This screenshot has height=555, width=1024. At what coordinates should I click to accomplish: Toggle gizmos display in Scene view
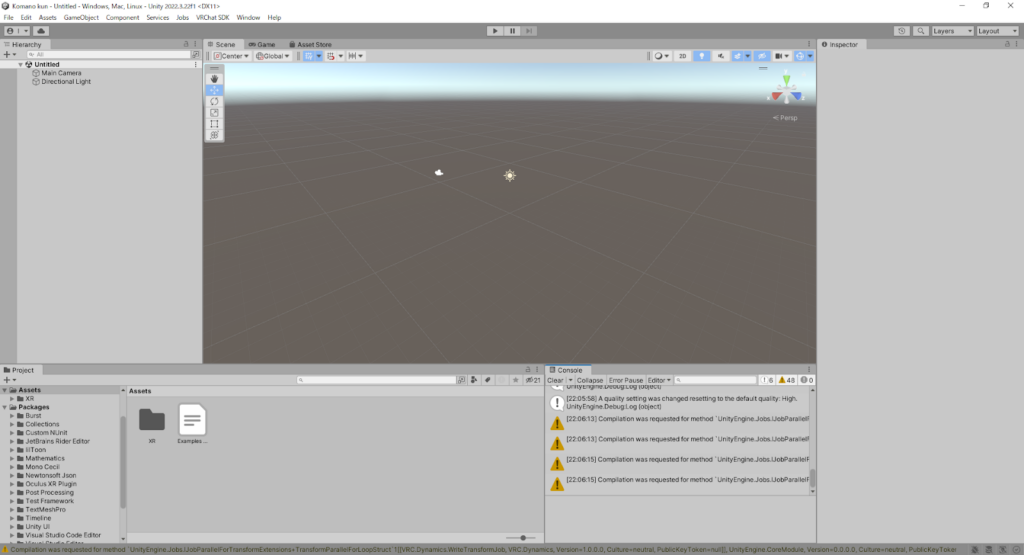pyautogui.click(x=799, y=56)
